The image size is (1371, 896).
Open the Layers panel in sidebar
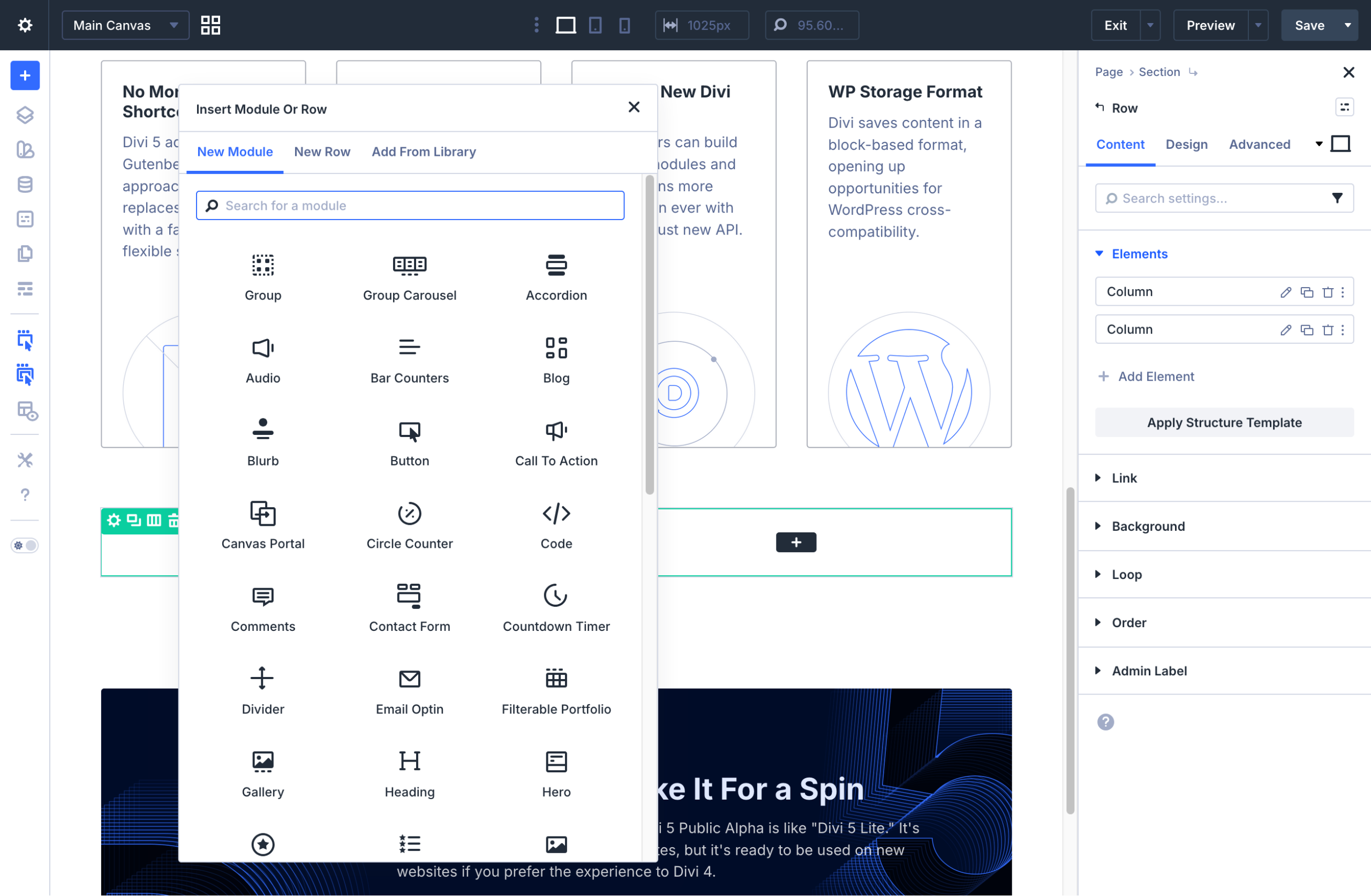(x=25, y=115)
